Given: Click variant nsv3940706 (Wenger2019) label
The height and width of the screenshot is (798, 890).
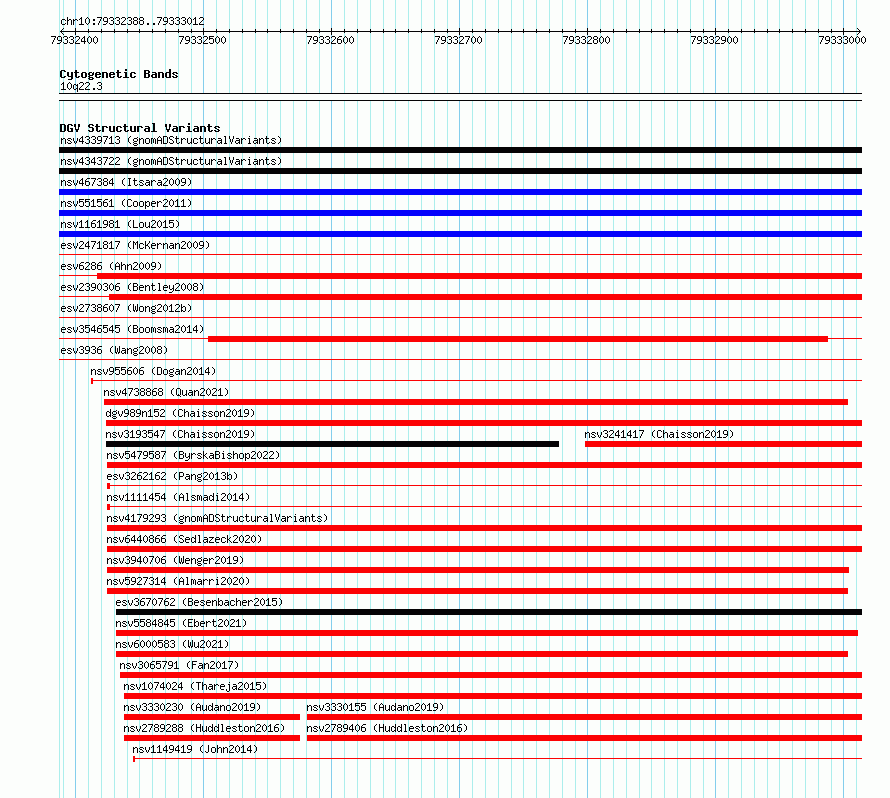Looking at the screenshot, I should click(175, 560).
